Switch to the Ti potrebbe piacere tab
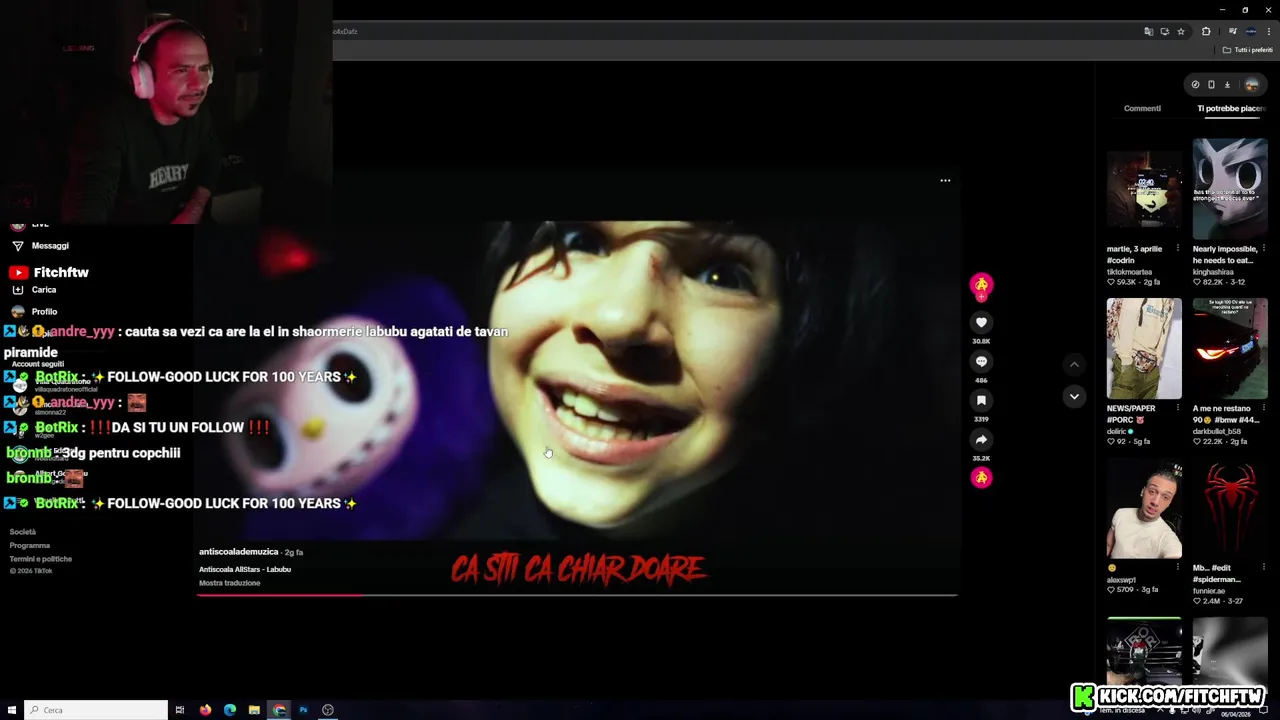Screen dimensions: 1280x720 click(x=1232, y=108)
